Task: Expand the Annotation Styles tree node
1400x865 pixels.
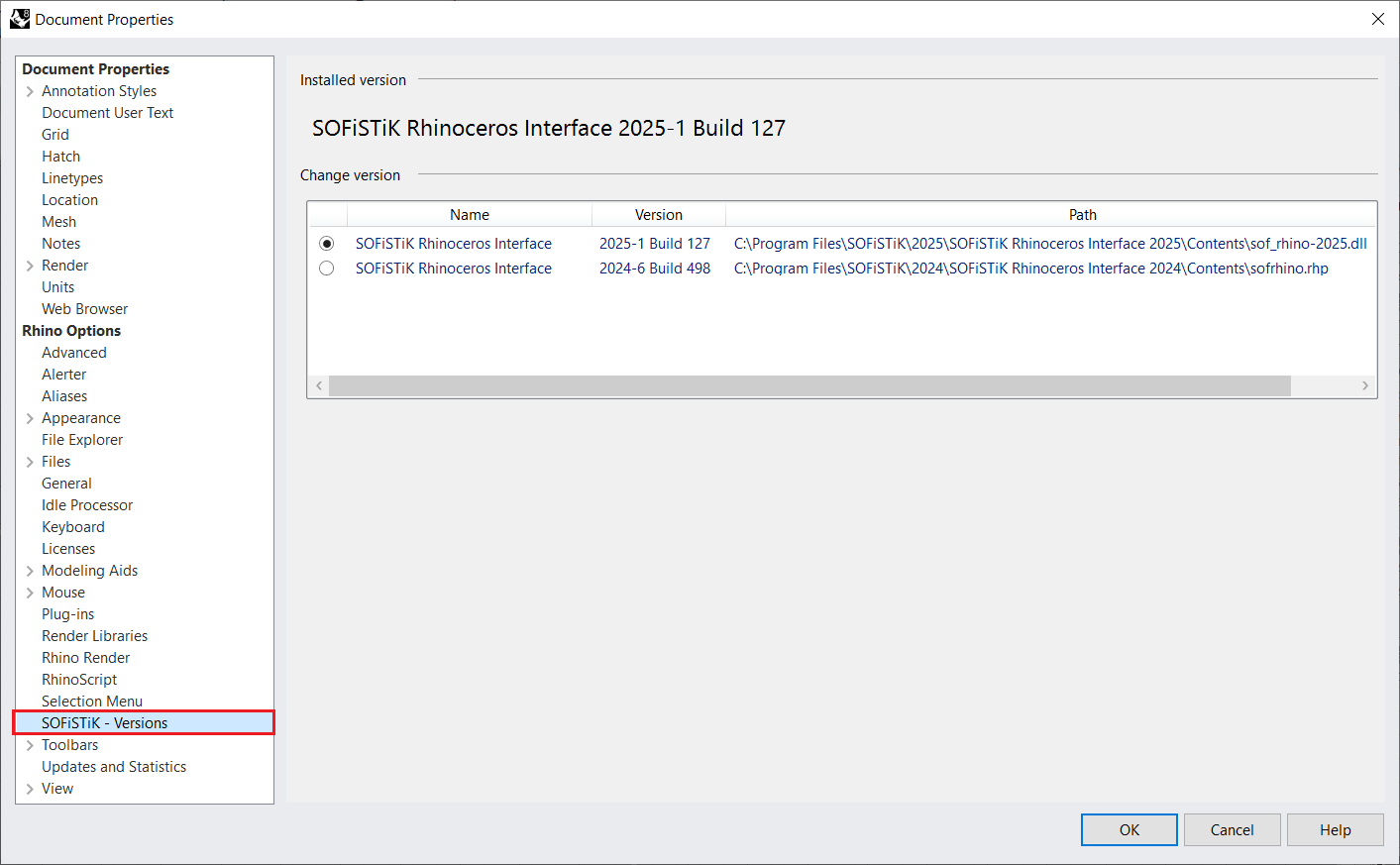Action: tap(30, 91)
